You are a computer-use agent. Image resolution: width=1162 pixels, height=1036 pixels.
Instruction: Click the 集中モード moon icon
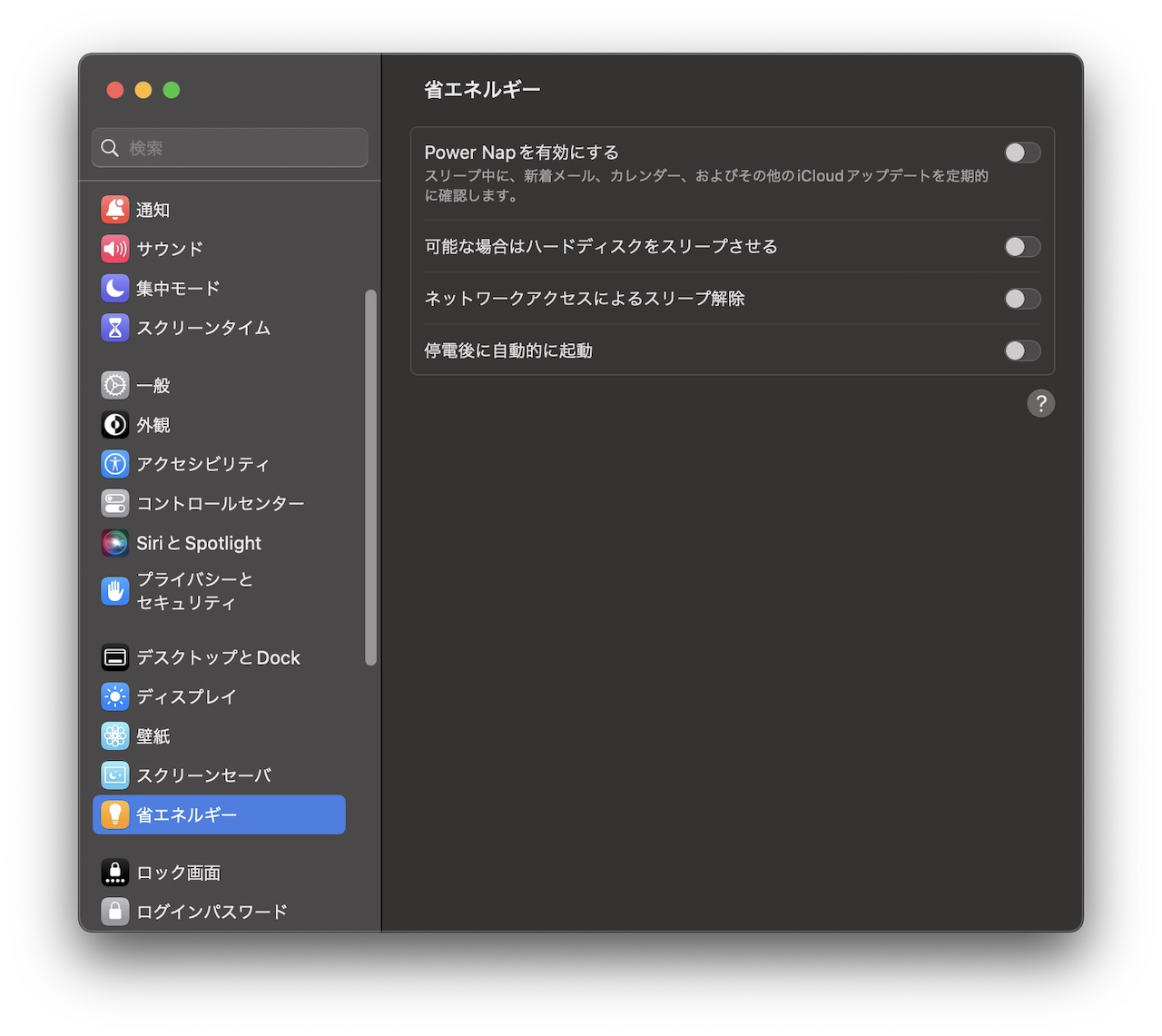point(115,289)
